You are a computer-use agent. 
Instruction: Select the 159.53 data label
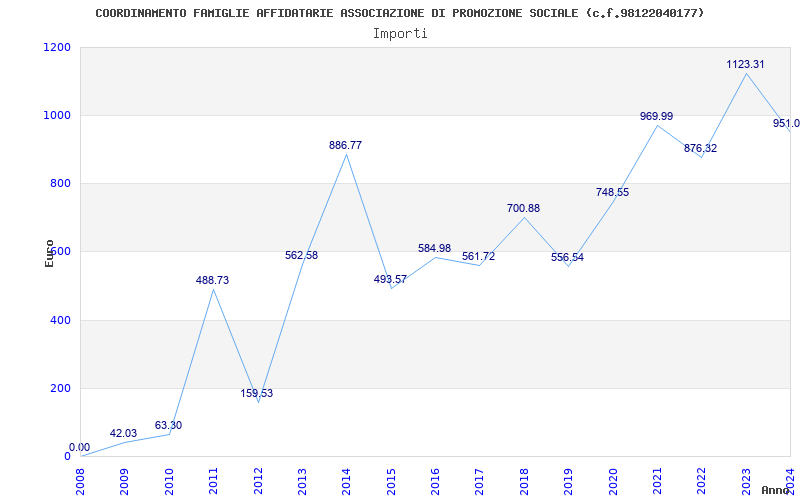point(257,393)
